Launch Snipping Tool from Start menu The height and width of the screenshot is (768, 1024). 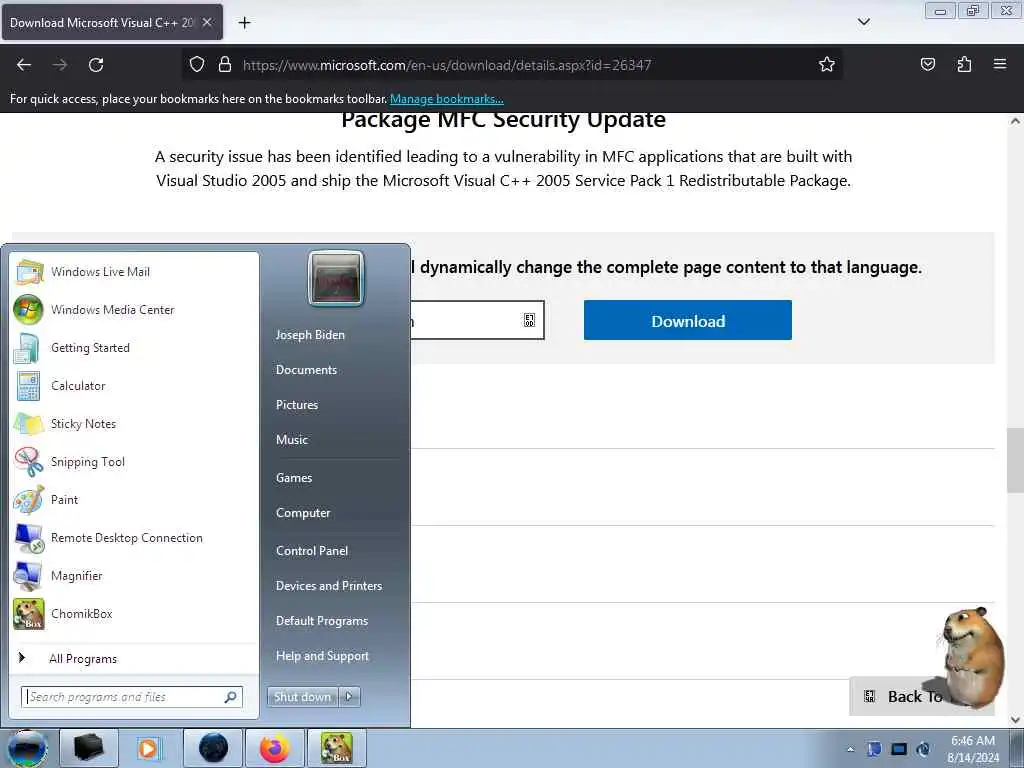click(134, 462)
